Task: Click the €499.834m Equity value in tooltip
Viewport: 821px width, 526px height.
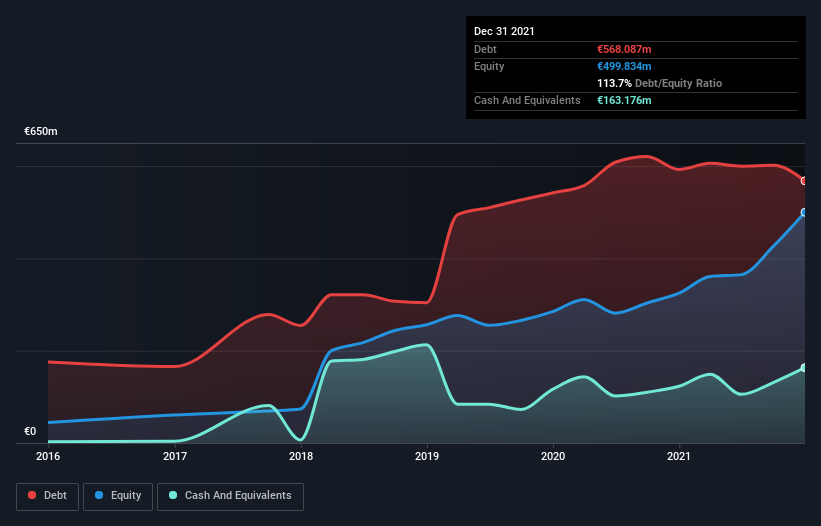Action: pos(624,66)
